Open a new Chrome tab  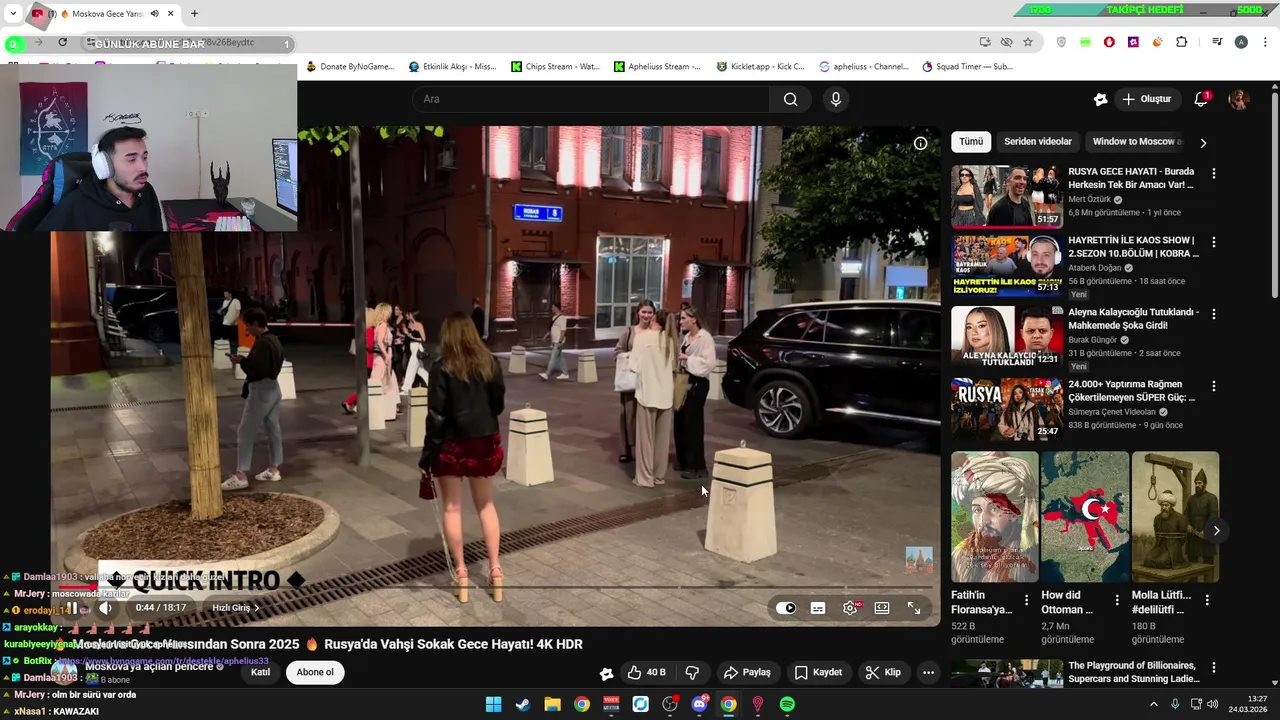[x=194, y=14]
